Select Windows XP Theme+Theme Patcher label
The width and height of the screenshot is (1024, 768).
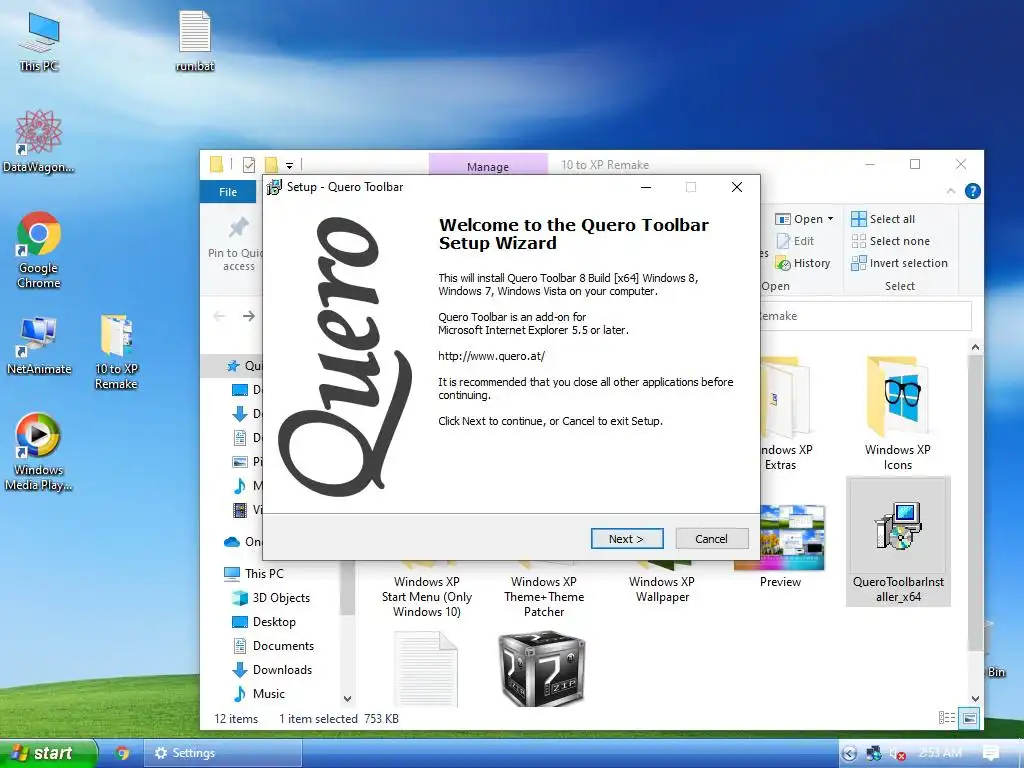[x=544, y=596]
